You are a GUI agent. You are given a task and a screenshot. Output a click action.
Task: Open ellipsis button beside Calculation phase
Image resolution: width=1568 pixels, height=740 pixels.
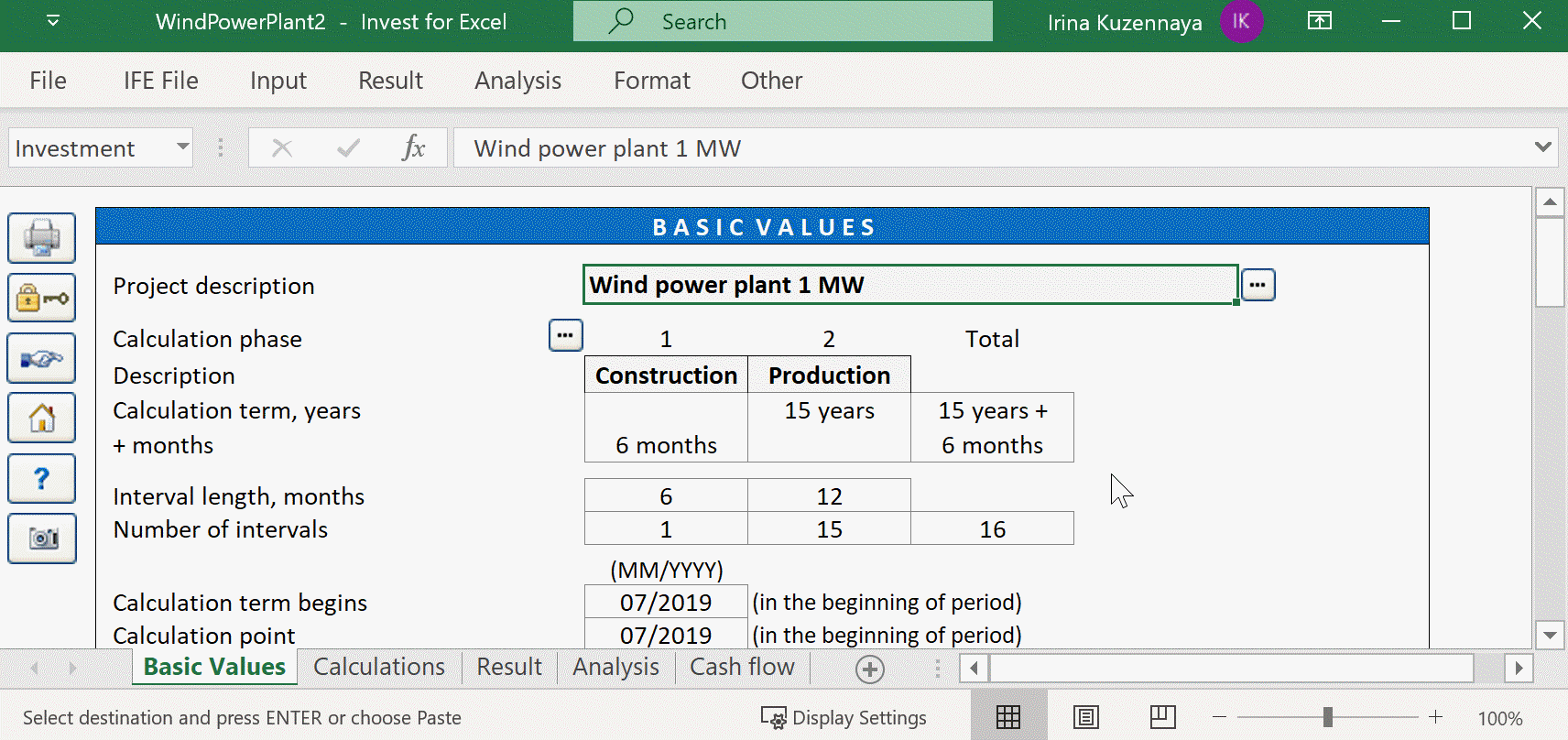[565, 335]
